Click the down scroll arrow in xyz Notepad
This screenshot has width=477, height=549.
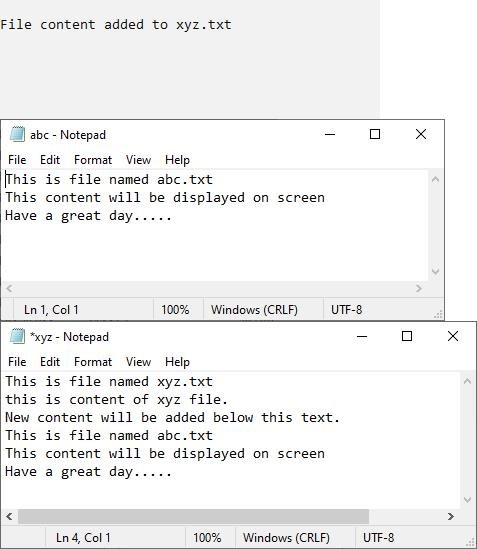[467, 500]
